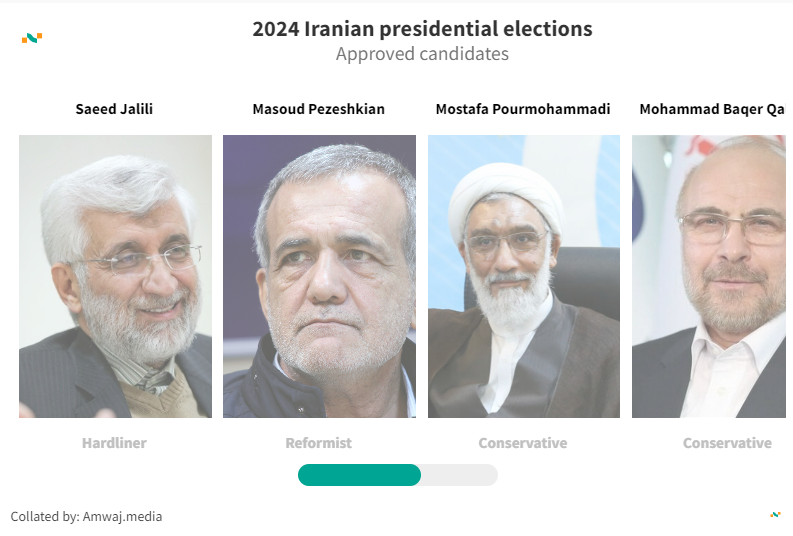Open the photo under Saeed Jalili
The width and height of the screenshot is (793, 536).
pos(115,276)
